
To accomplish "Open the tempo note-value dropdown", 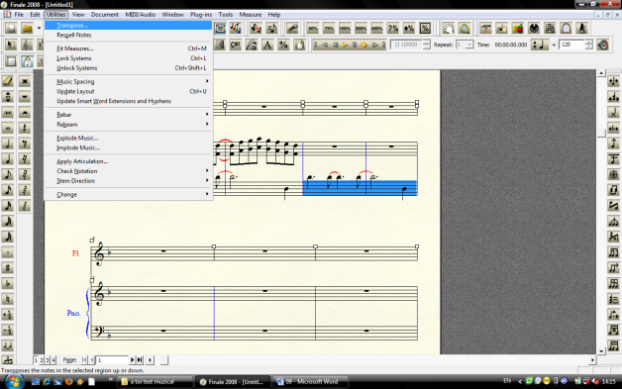I will 539,45.
